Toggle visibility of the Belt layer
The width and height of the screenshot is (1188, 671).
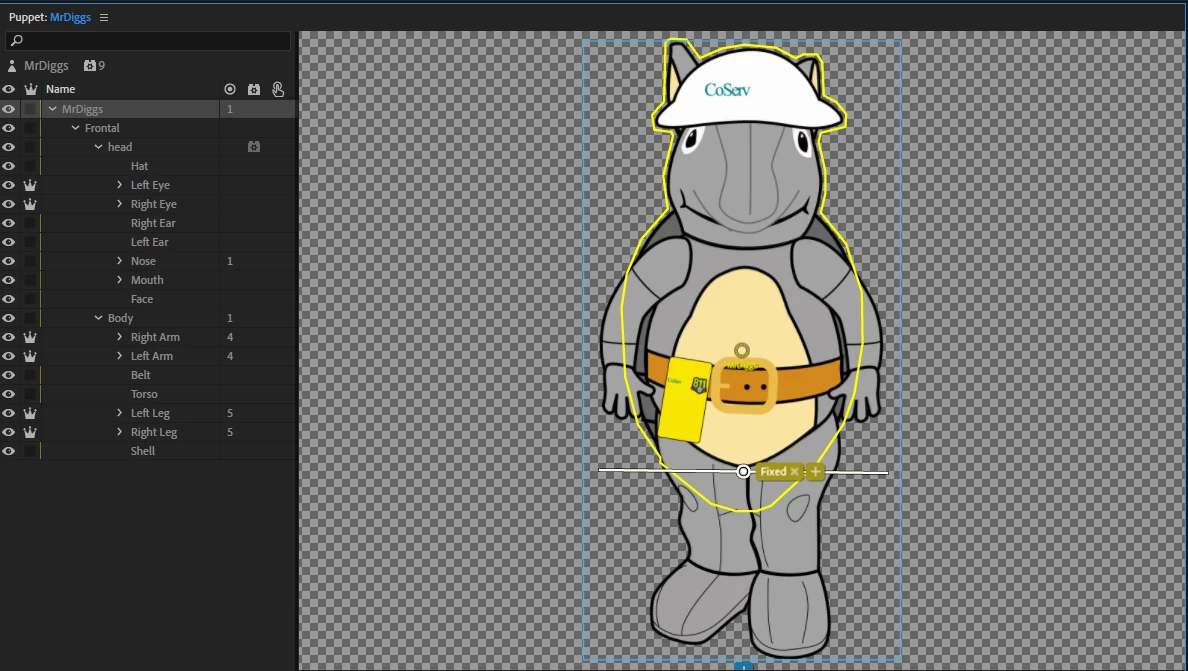(8, 375)
